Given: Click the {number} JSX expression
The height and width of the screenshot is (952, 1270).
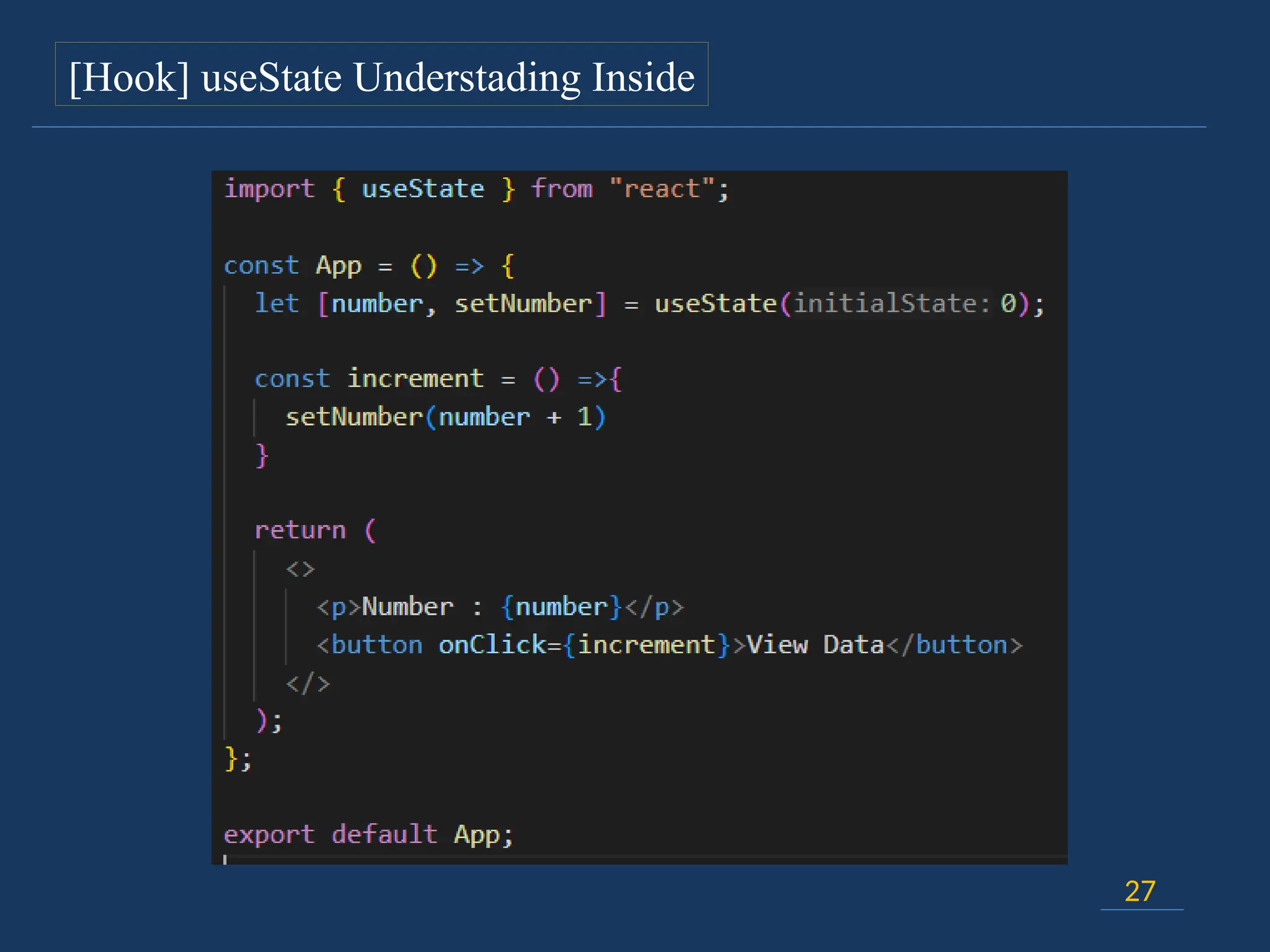Looking at the screenshot, I should point(561,607).
